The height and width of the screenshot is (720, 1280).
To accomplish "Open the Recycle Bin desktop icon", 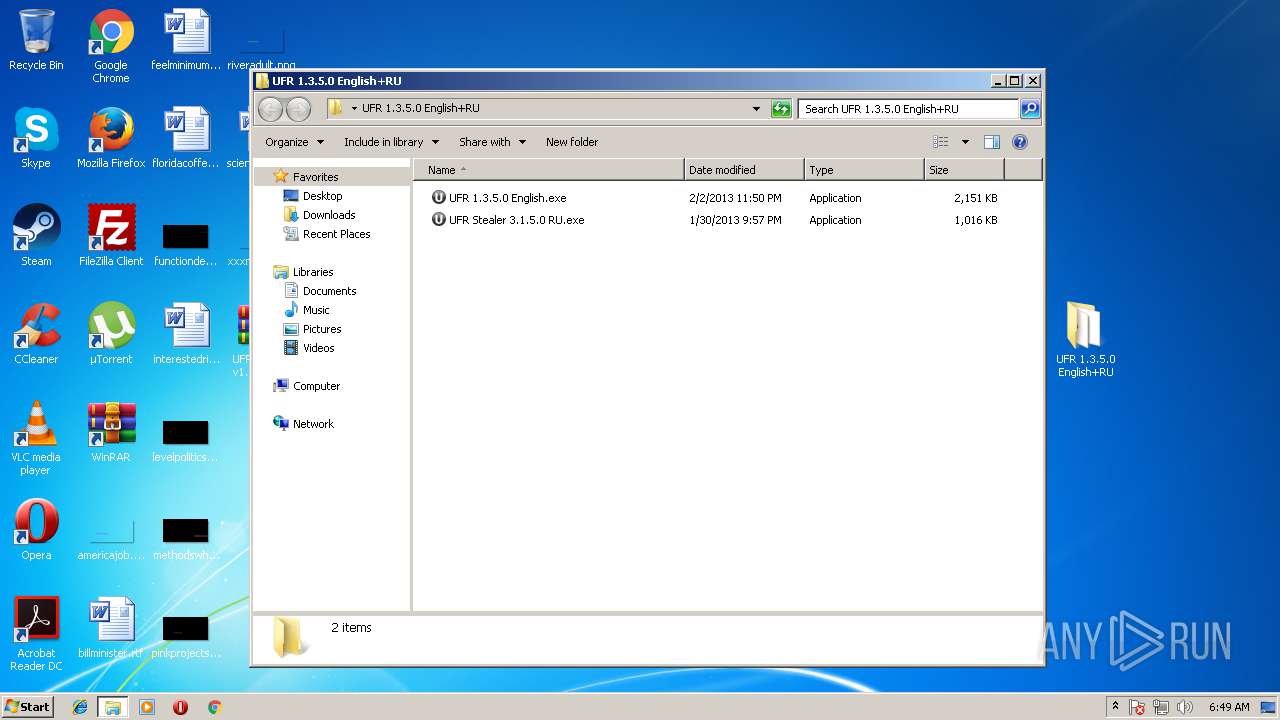I will pos(36,40).
